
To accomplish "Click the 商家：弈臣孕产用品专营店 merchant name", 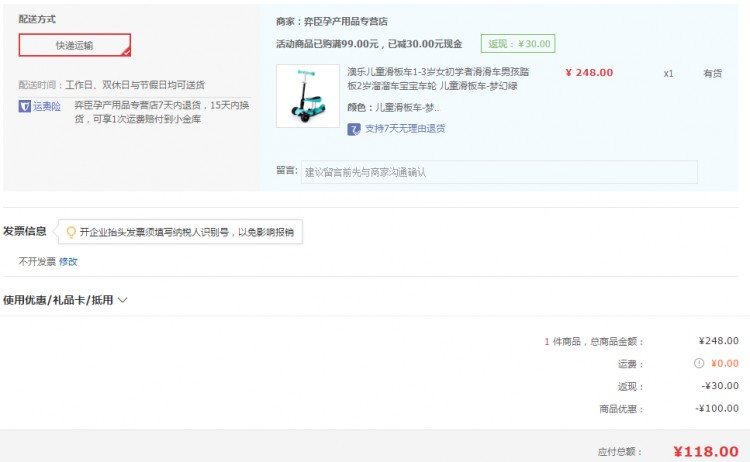I will click(331, 22).
